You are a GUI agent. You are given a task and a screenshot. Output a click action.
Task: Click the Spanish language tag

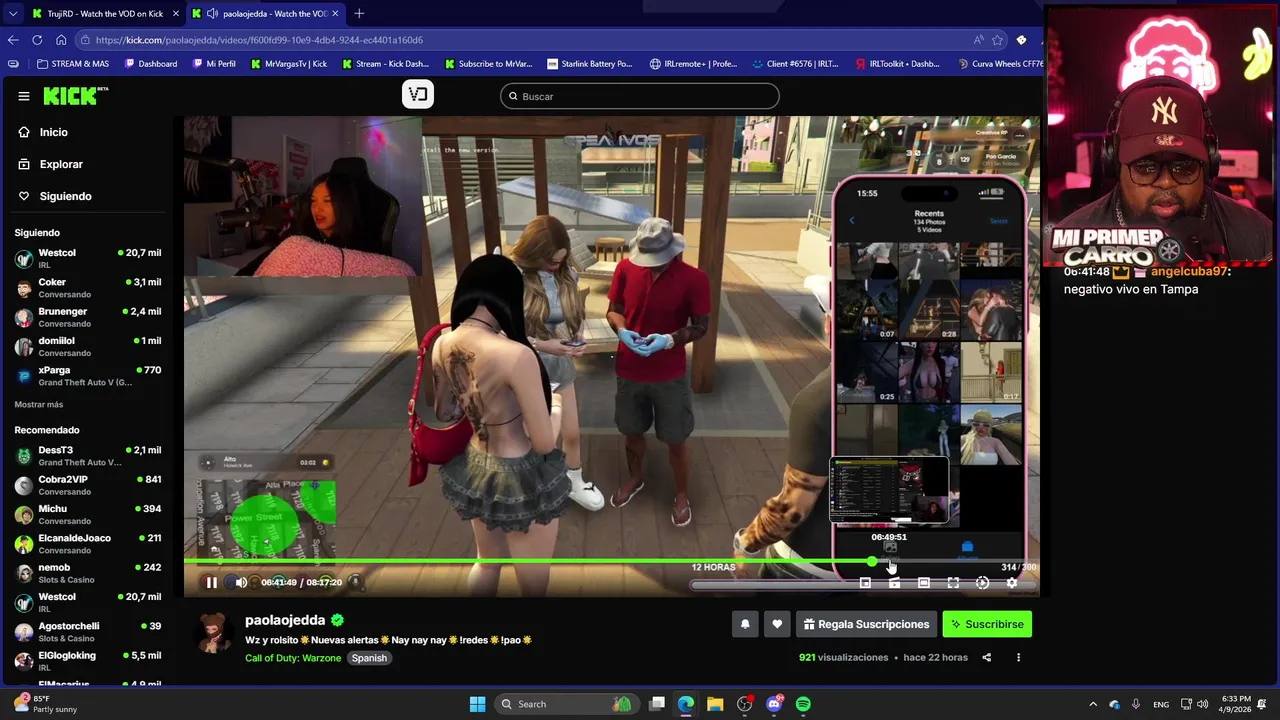[x=369, y=658]
